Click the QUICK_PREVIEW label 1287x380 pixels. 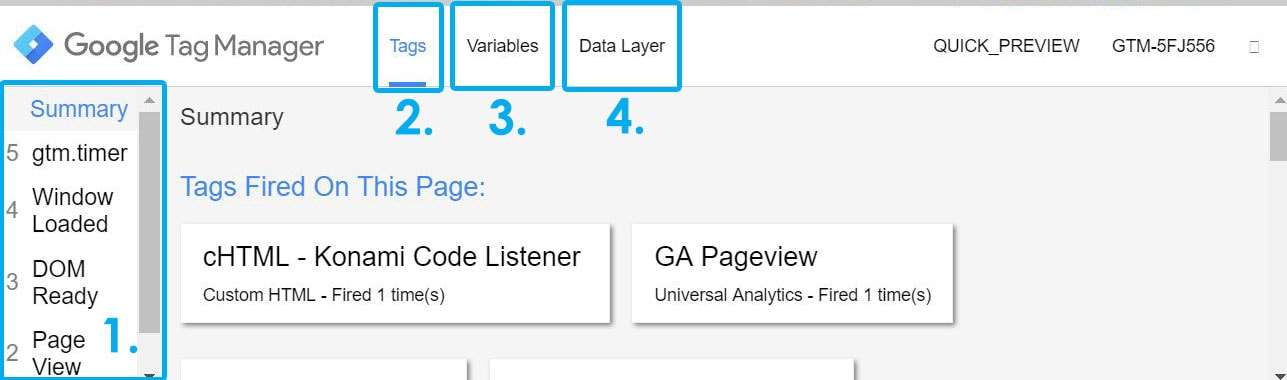(x=1006, y=46)
